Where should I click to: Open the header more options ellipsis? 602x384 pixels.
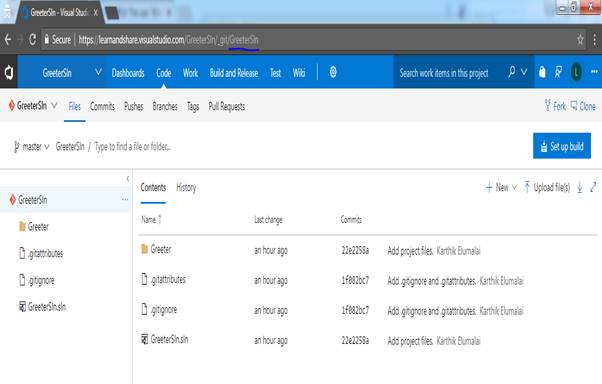(x=594, y=72)
